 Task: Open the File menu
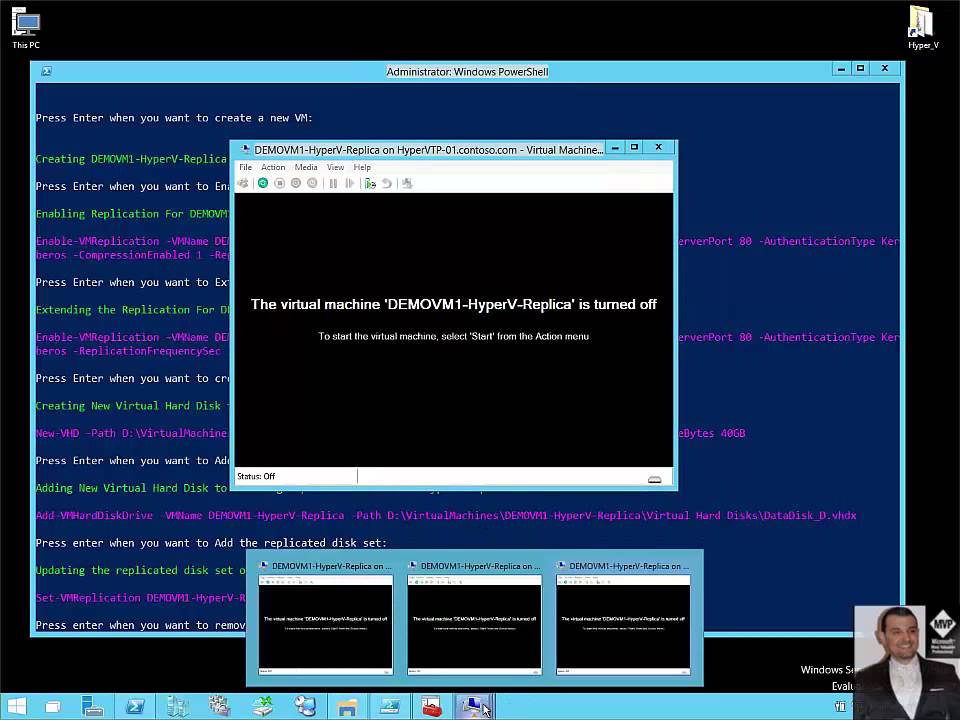pos(245,167)
